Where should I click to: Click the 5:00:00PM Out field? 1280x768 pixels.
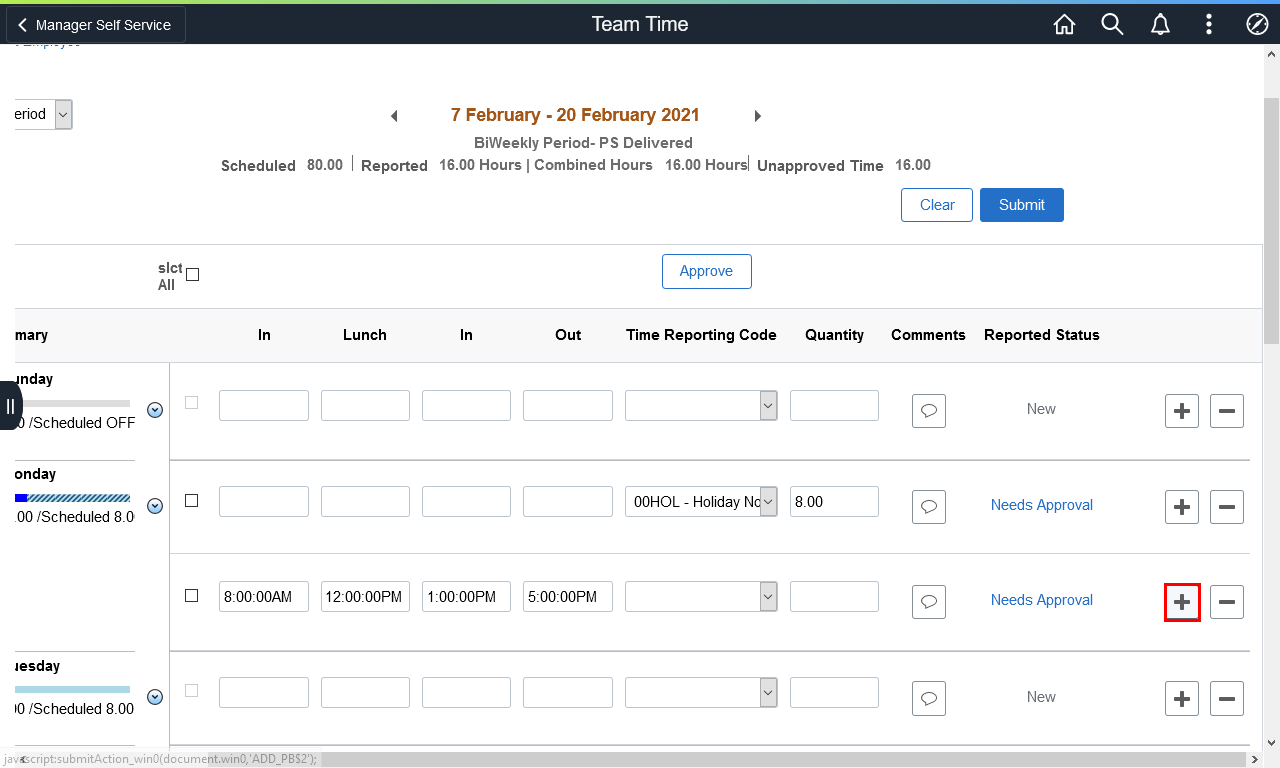[568, 597]
